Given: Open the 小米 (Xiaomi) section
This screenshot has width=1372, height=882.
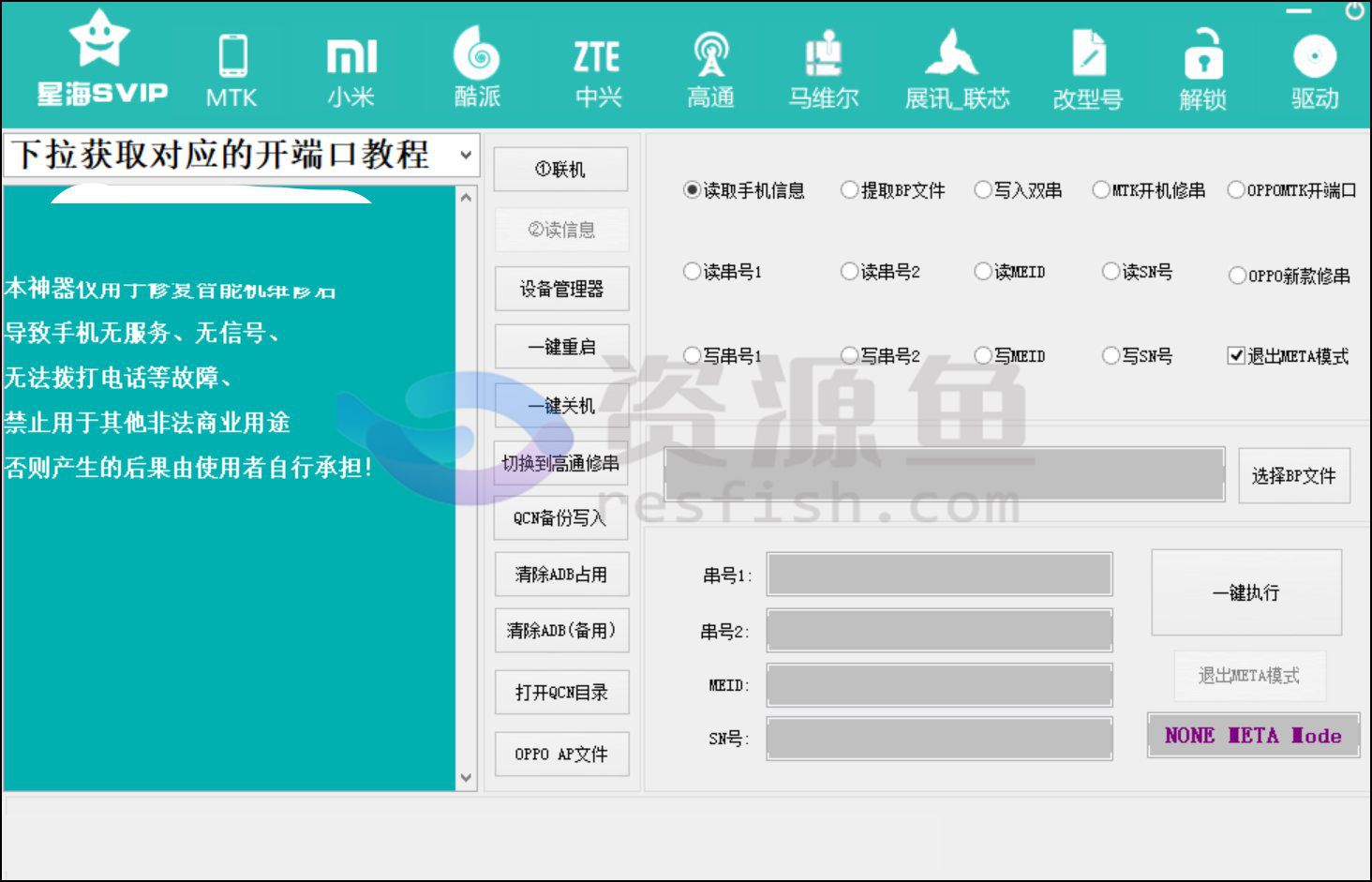Looking at the screenshot, I should (351, 73).
